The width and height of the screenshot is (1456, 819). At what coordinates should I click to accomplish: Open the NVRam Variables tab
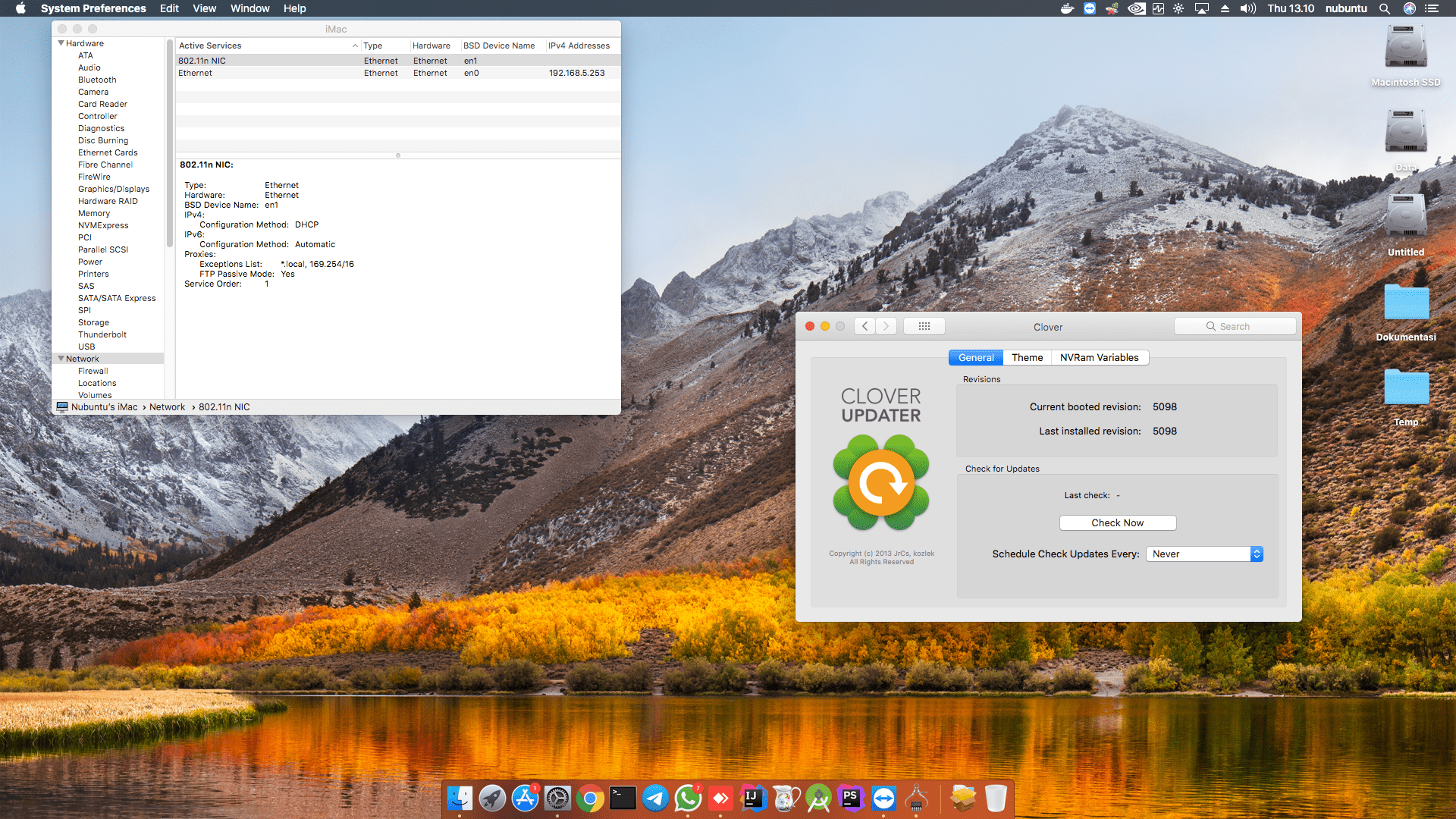1100,357
